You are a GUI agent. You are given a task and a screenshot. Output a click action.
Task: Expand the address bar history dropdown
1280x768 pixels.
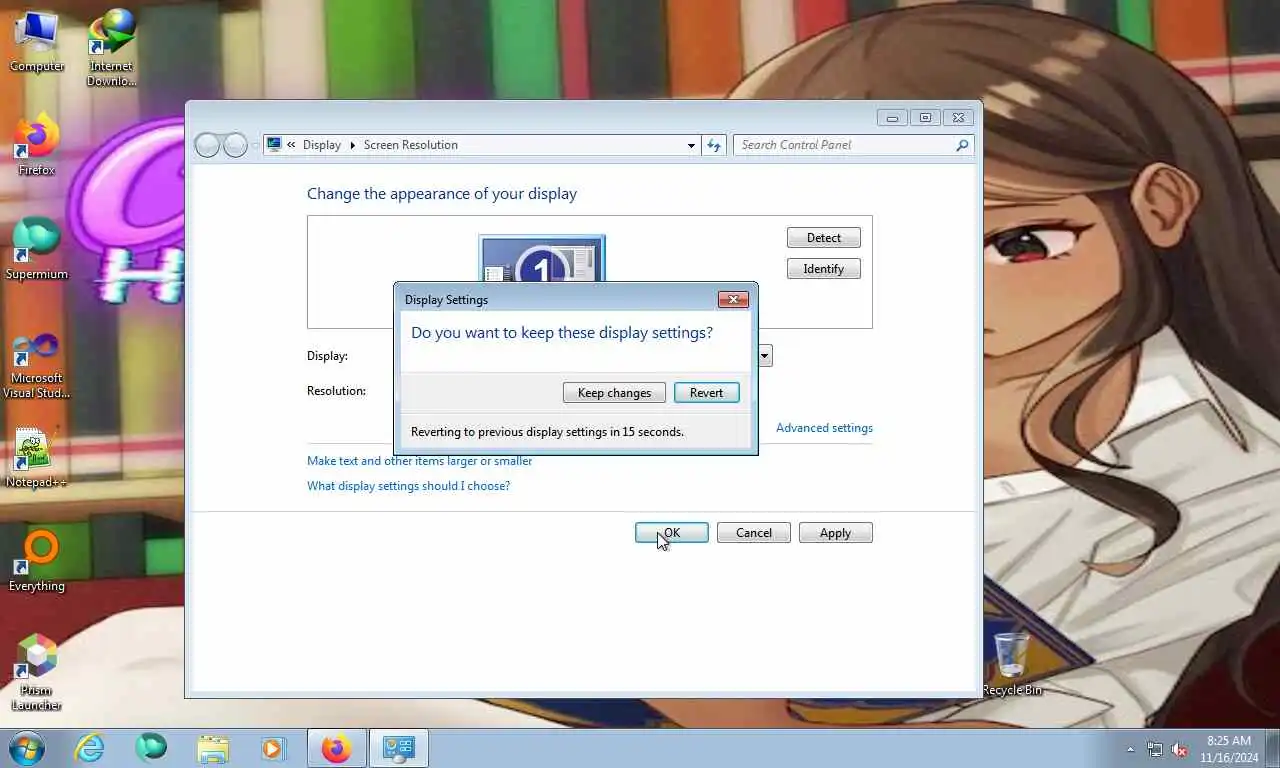(690, 145)
